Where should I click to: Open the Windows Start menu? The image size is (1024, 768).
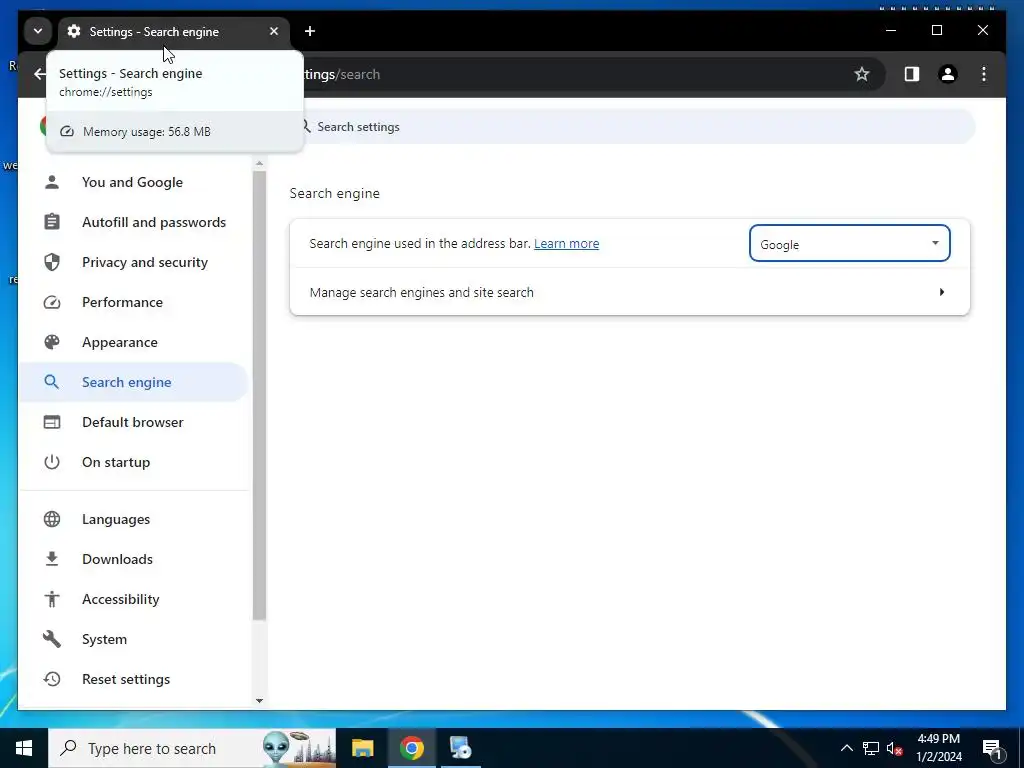(24, 748)
